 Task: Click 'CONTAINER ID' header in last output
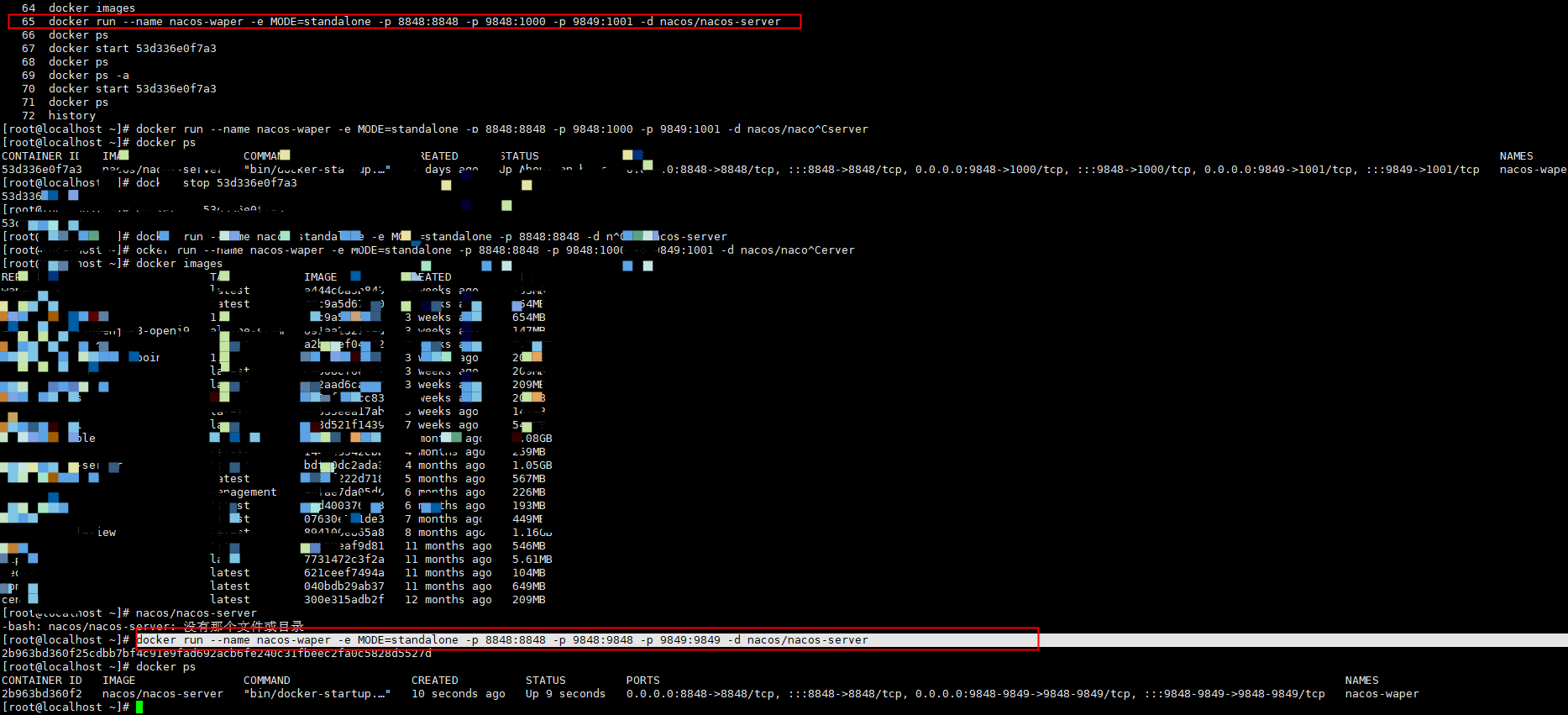point(41,680)
